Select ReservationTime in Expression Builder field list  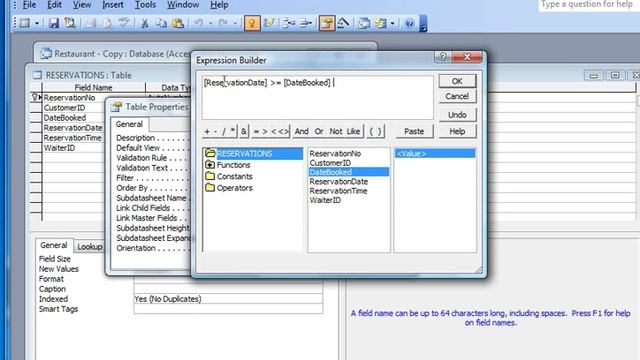[338, 191]
